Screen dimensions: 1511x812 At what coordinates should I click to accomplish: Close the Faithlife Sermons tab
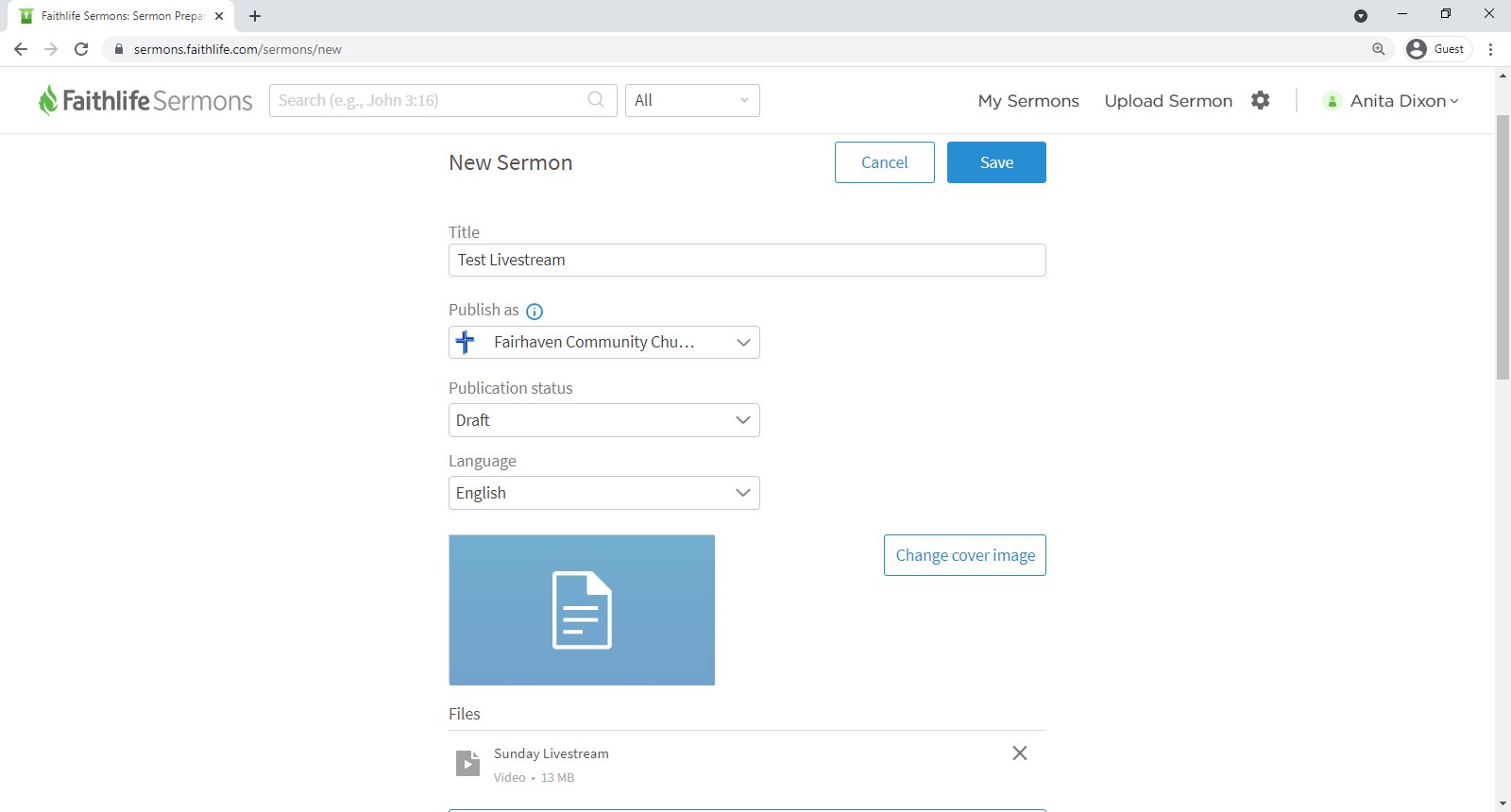[x=219, y=16]
